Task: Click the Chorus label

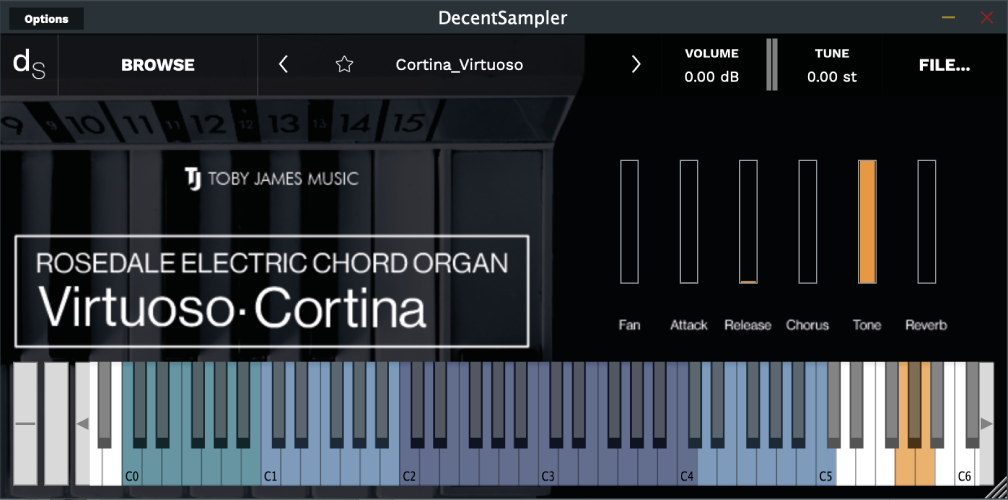Action: (807, 325)
